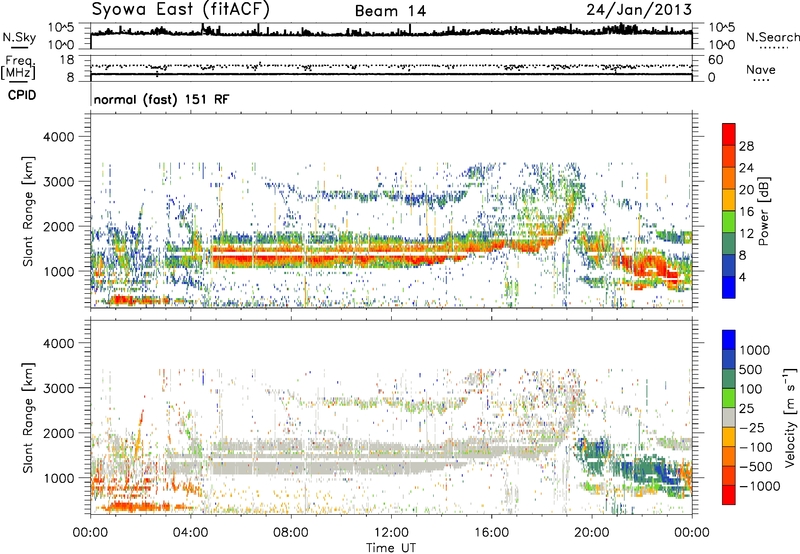This screenshot has width=800, height=554.
Task: Click the '20:00' time tick label
Action: point(592,533)
